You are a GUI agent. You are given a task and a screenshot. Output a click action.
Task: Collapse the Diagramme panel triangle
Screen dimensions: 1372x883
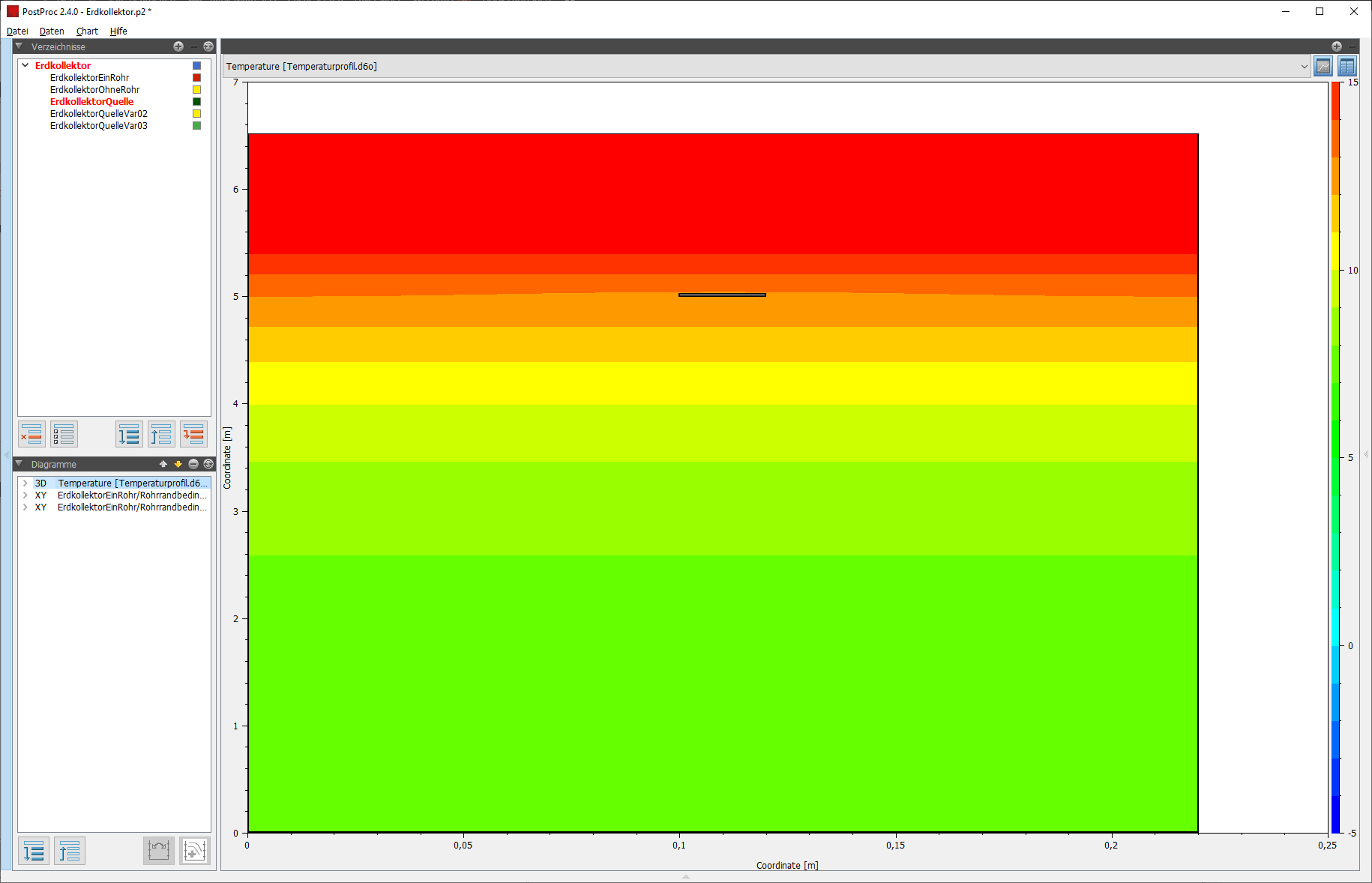pyautogui.click(x=19, y=464)
